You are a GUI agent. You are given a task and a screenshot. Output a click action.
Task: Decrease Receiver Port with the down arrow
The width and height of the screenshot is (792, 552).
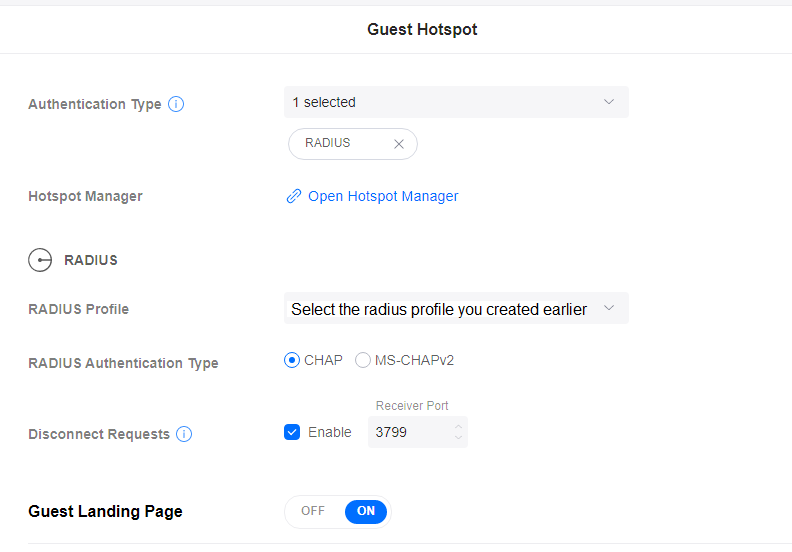click(x=458, y=438)
